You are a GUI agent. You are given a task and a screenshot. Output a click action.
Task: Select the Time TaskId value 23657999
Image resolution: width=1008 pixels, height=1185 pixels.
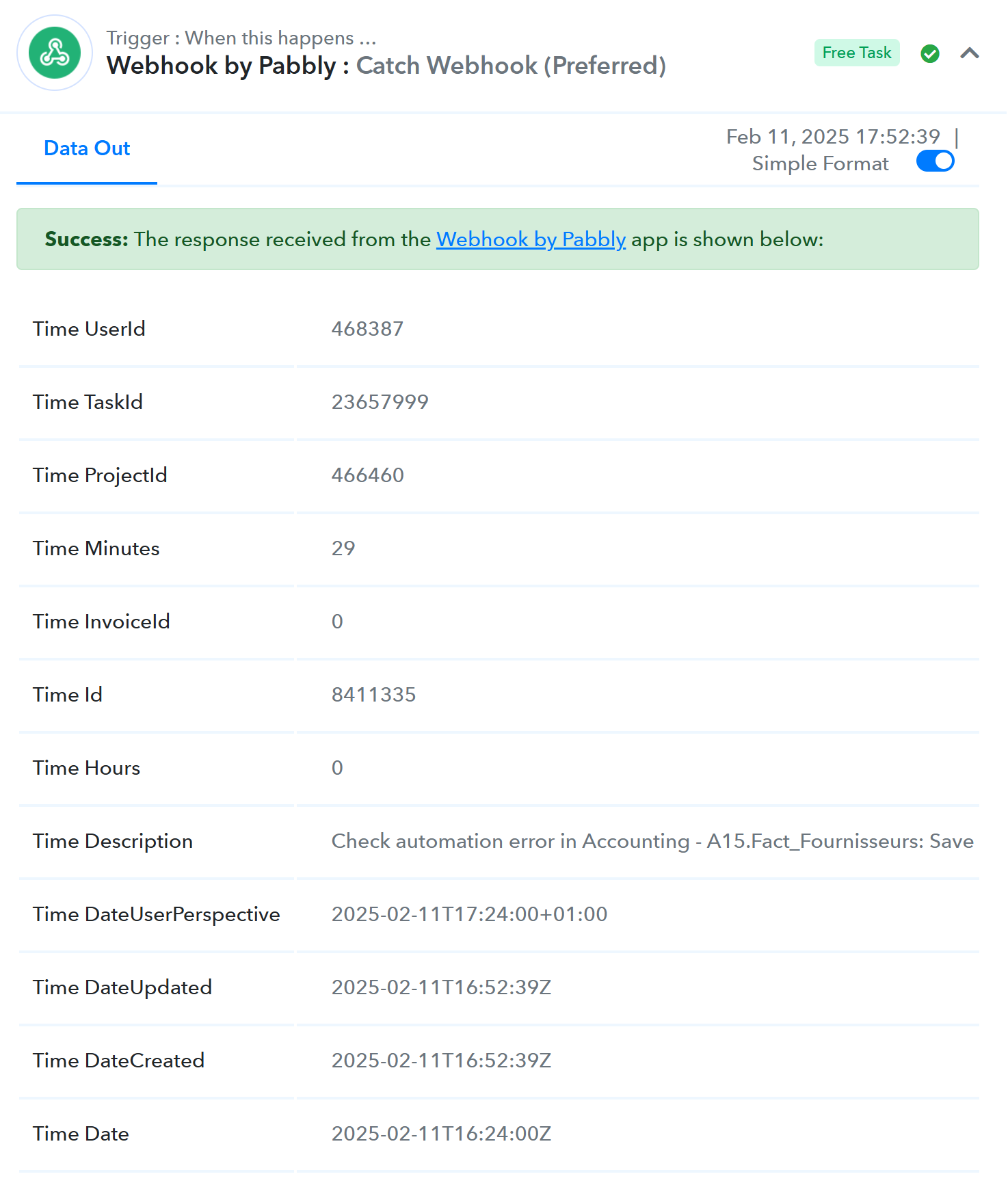380,402
